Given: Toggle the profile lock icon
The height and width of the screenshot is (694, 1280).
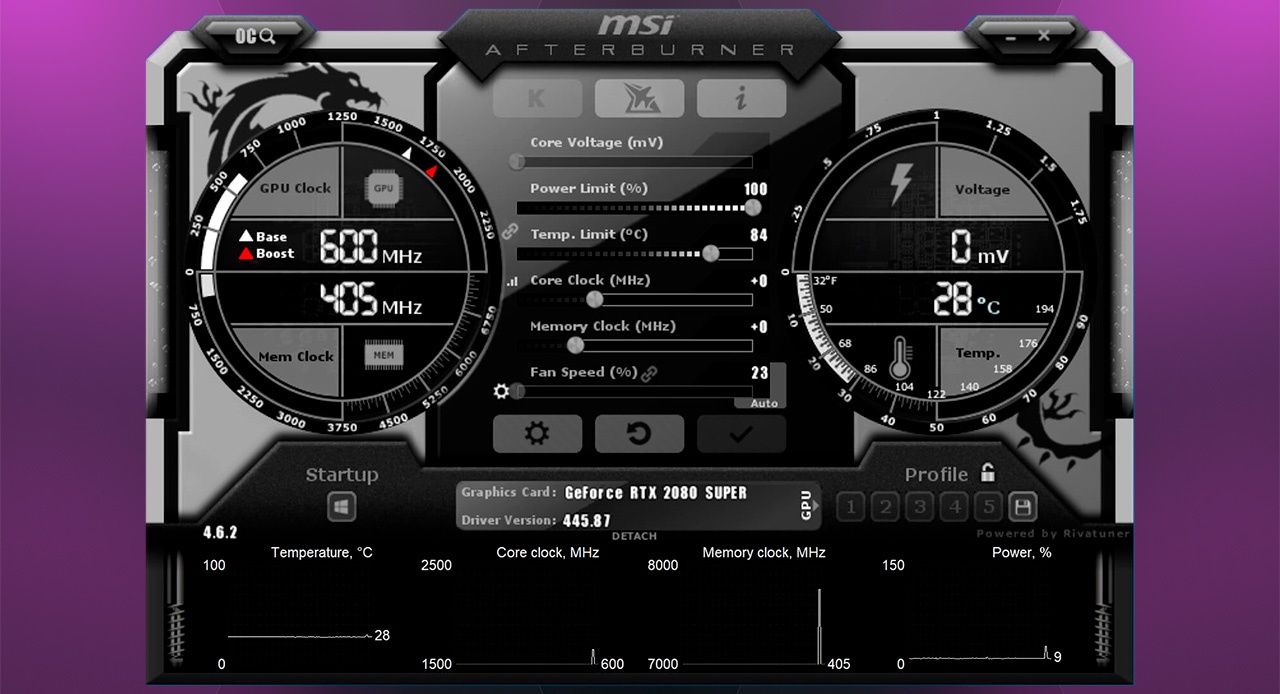Looking at the screenshot, I should (x=988, y=473).
